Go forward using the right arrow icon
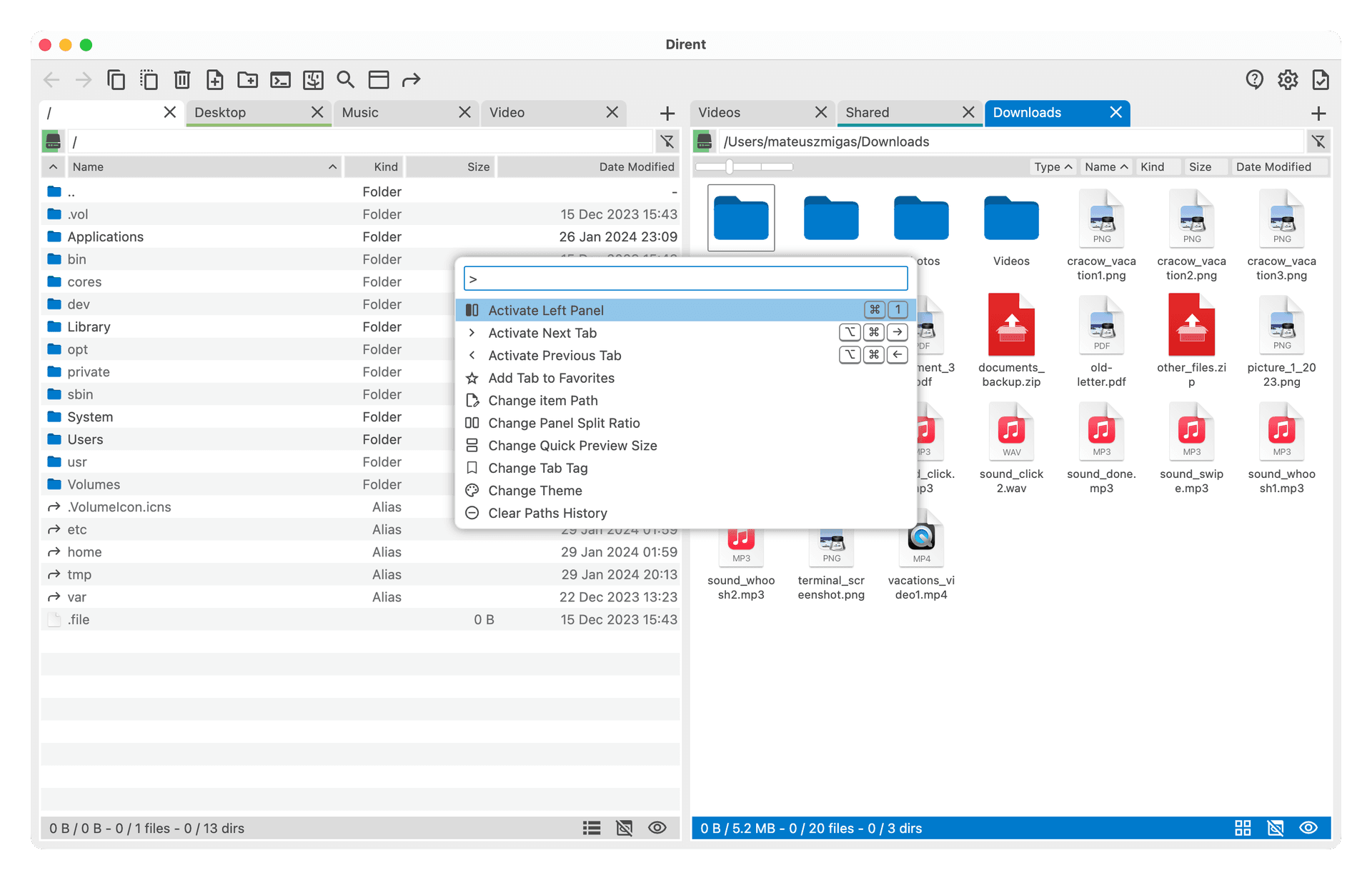The width and height of the screenshot is (1372, 880). tap(84, 79)
